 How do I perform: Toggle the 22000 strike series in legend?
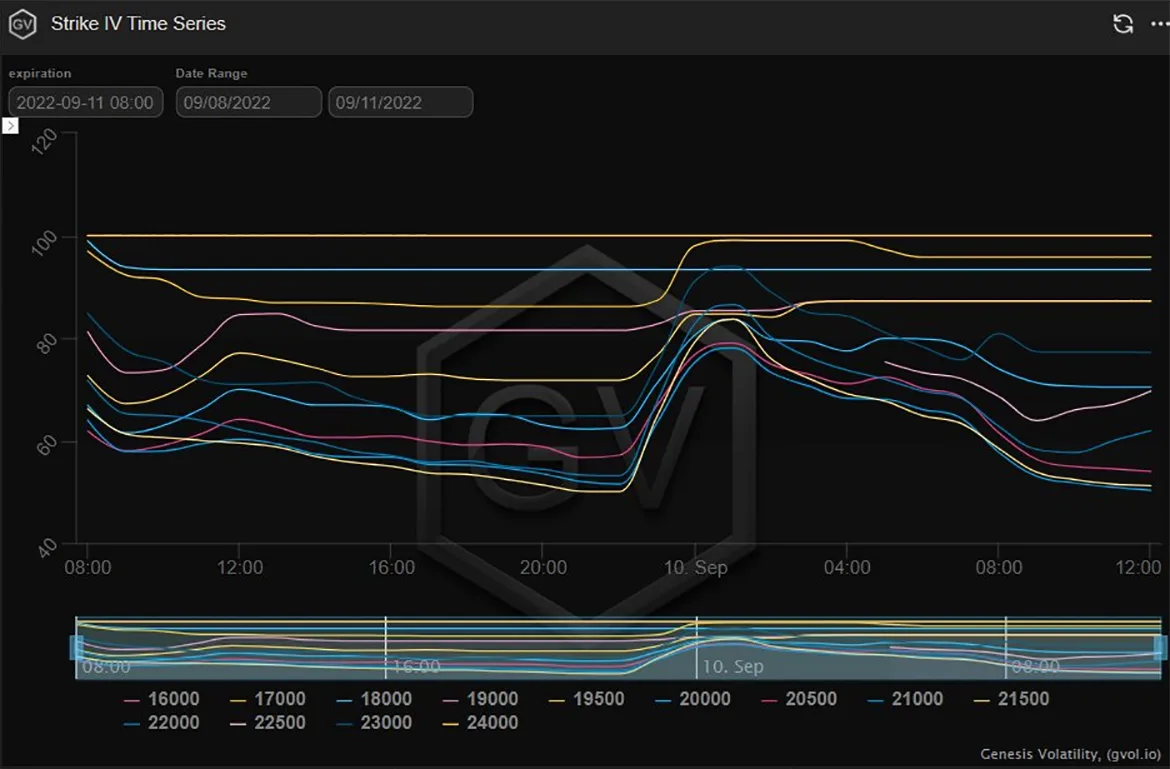162,723
